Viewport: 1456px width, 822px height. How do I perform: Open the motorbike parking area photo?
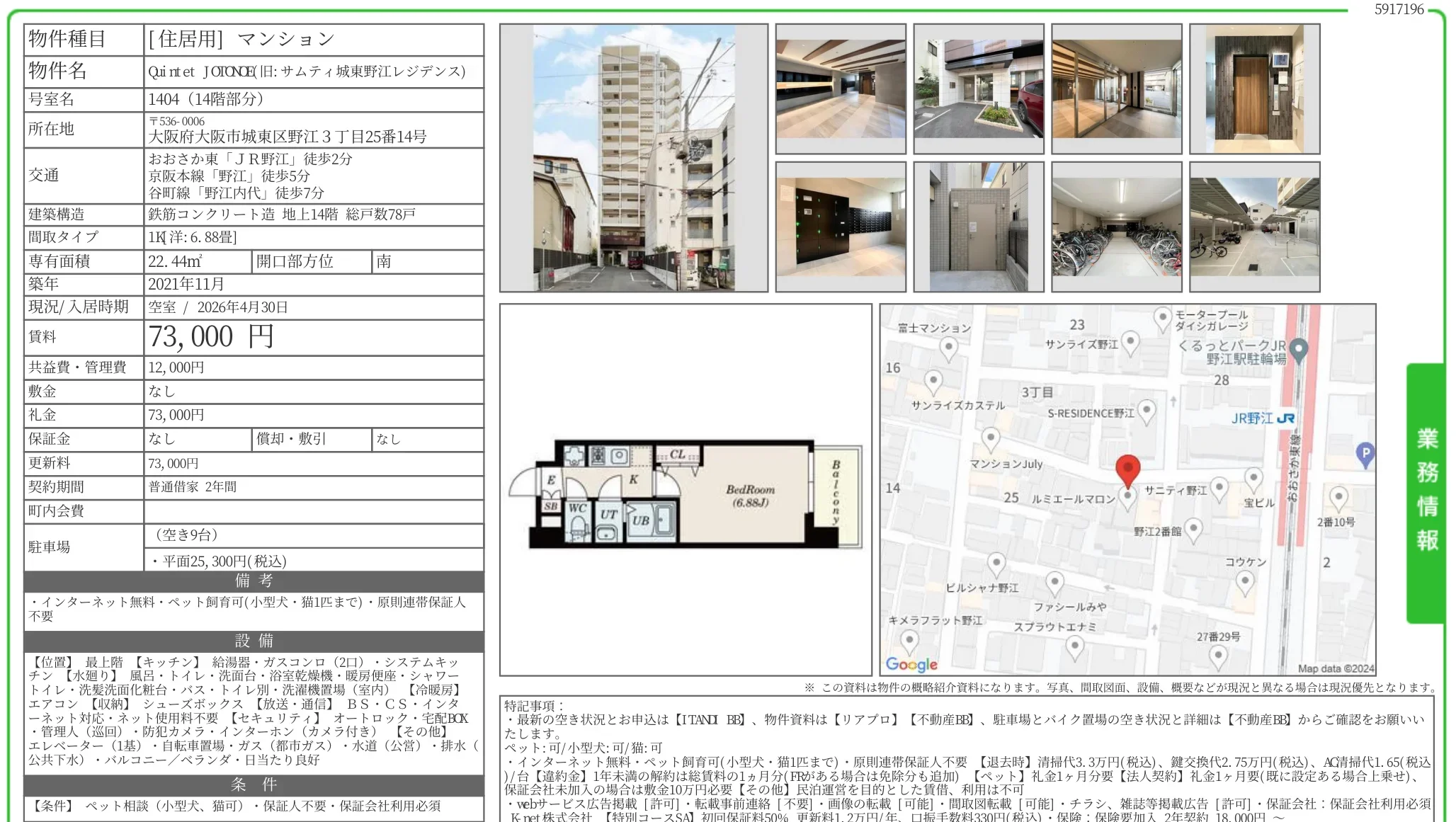1254,227
